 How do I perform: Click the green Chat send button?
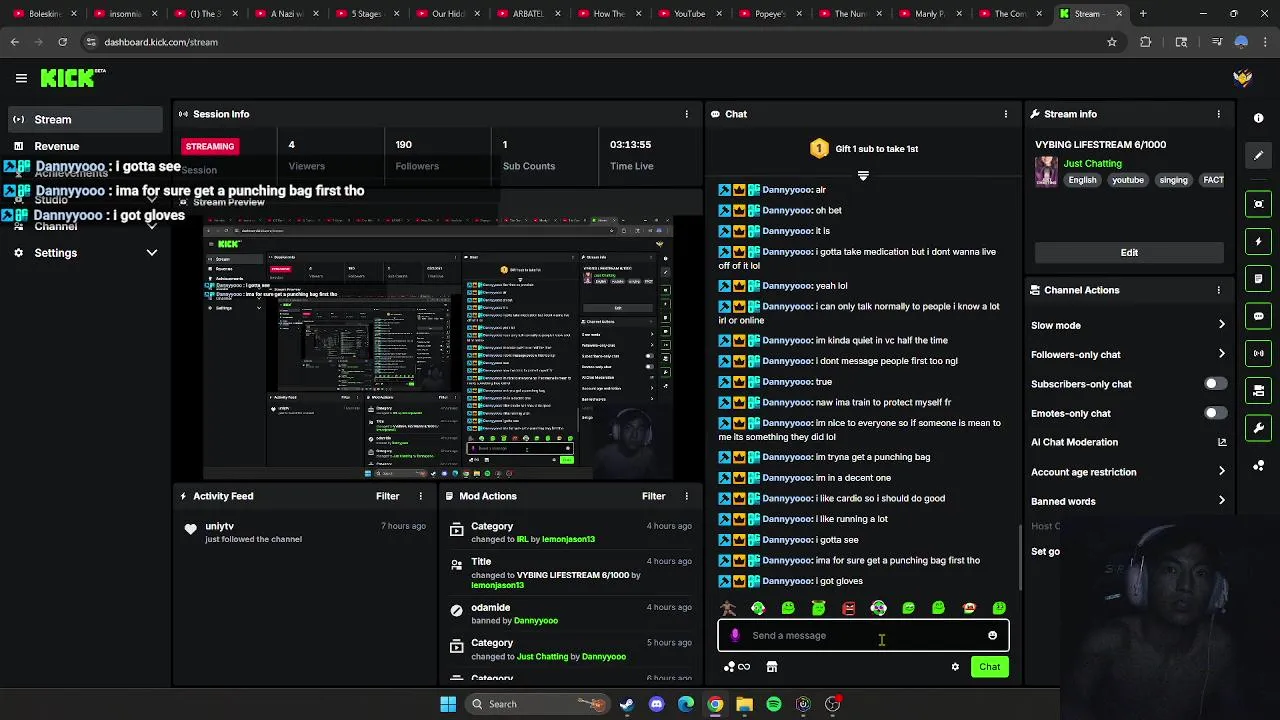click(x=990, y=667)
